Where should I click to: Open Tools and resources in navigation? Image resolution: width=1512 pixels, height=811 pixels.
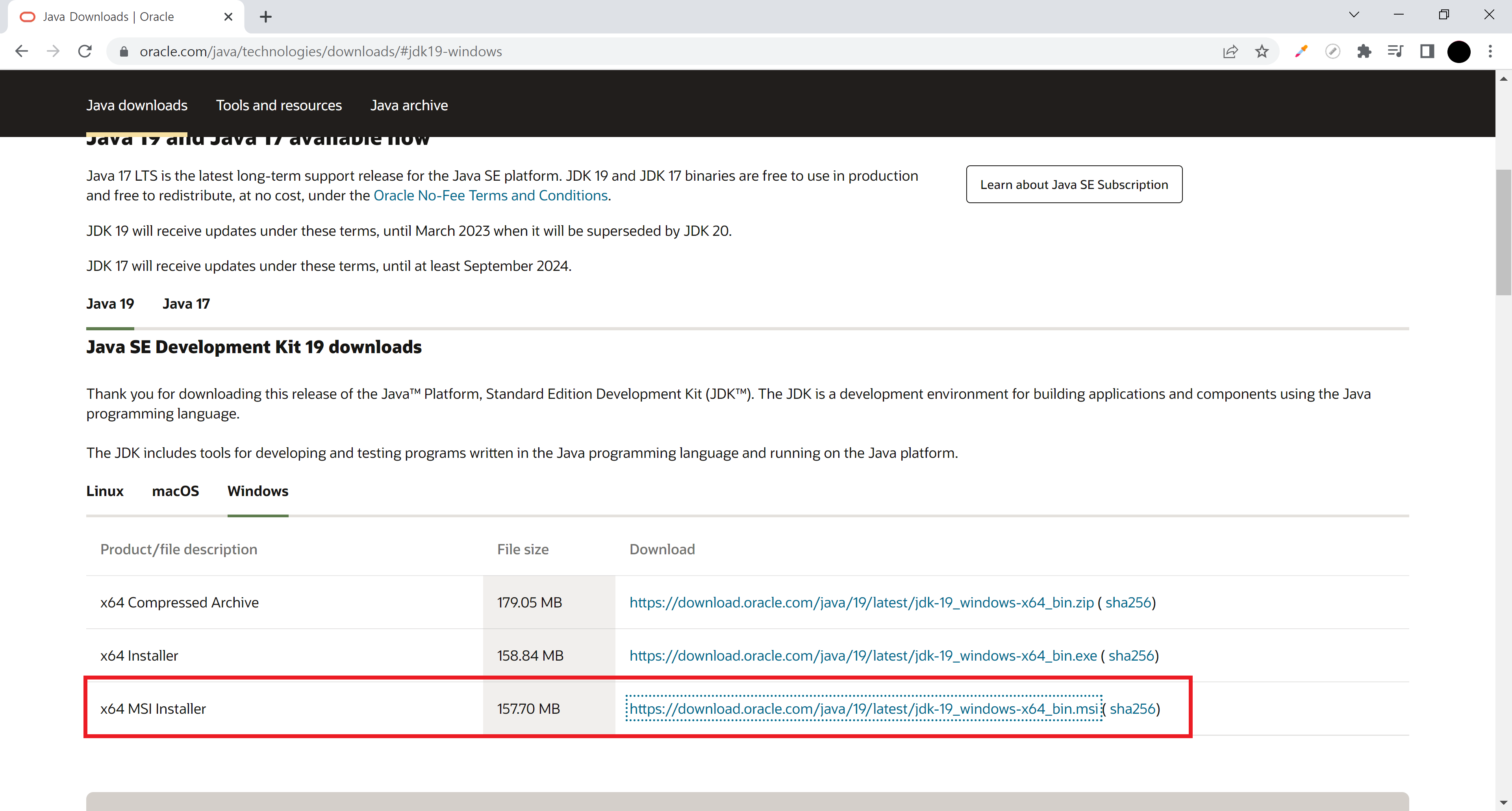pyautogui.click(x=278, y=106)
